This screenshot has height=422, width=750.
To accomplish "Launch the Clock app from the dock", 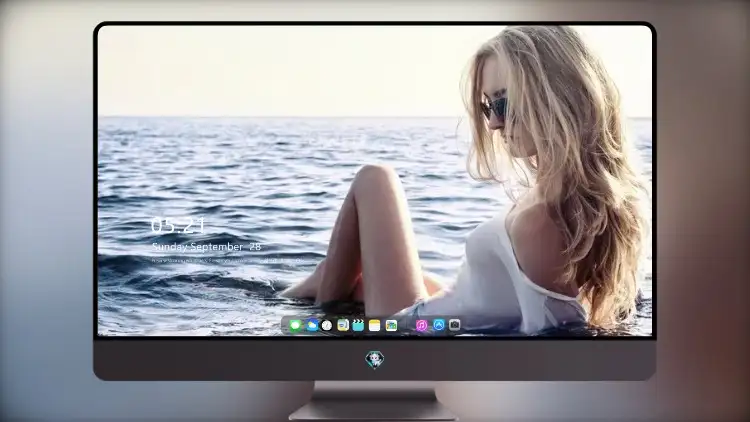I will coord(327,325).
